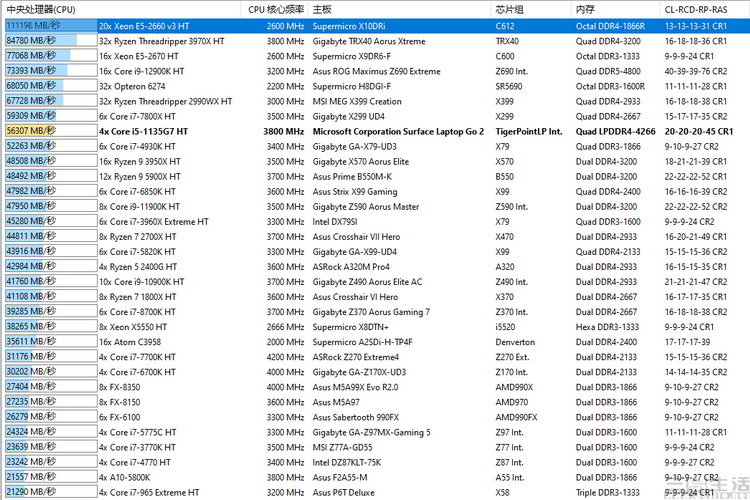Sort by the 主板 column header
The height and width of the screenshot is (500, 750).
[x=401, y=9]
